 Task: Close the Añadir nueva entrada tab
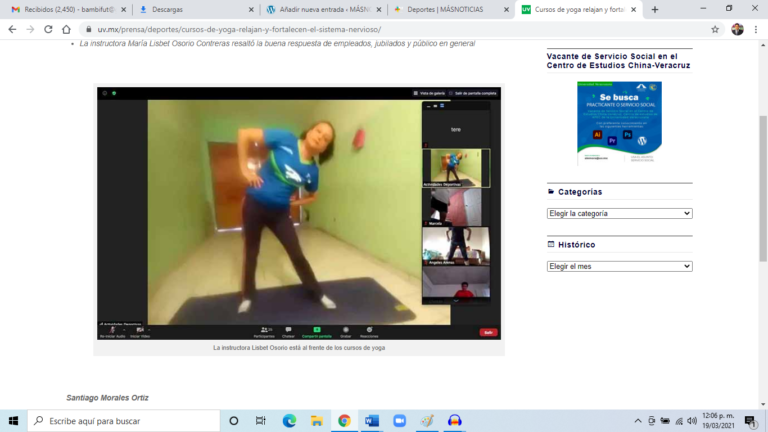[x=379, y=9]
